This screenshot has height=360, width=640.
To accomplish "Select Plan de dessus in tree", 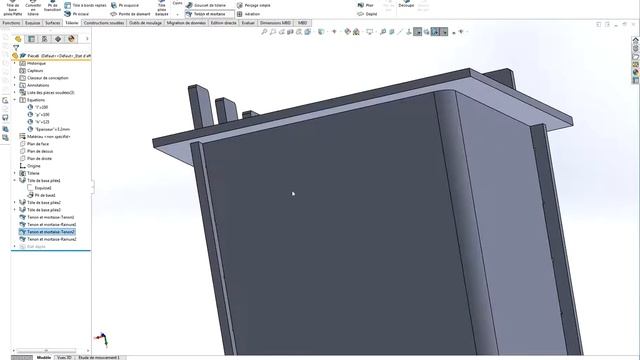I will point(40,151).
